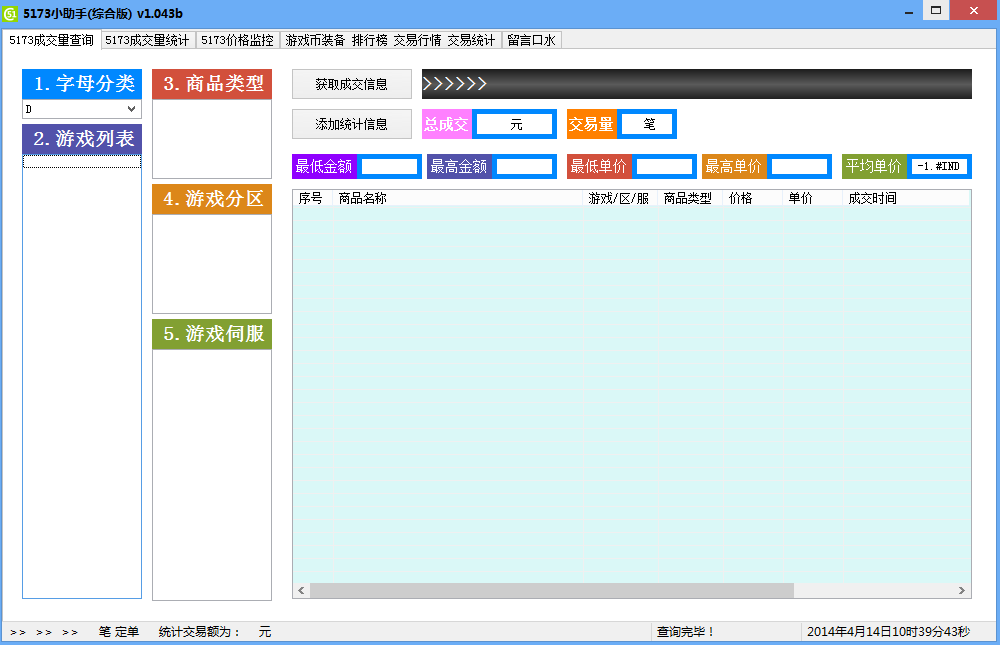Click the 添加统计信息 button
Image resolution: width=1000 pixels, height=645 pixels.
tap(351, 124)
